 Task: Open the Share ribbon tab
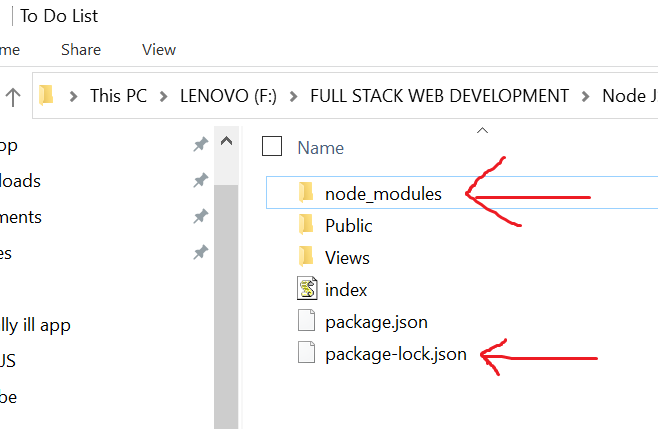tap(81, 50)
